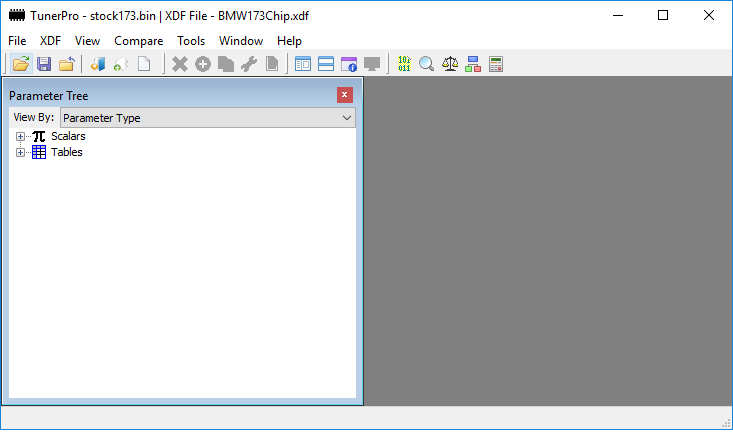Click the magnifying glass search icon
This screenshot has width=733, height=432.
click(427, 64)
